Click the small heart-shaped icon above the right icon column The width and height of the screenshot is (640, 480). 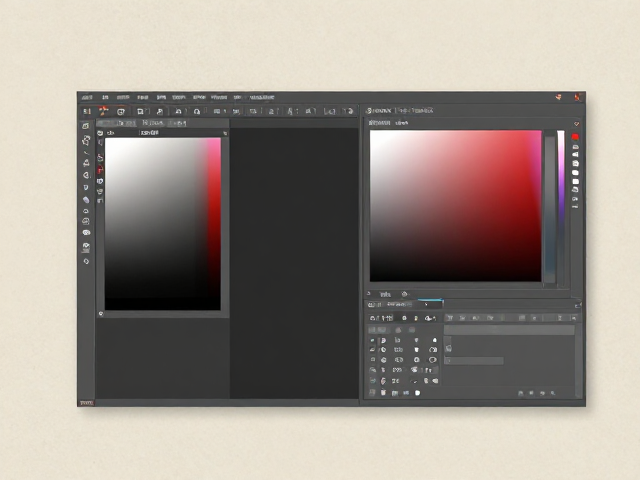point(576,124)
